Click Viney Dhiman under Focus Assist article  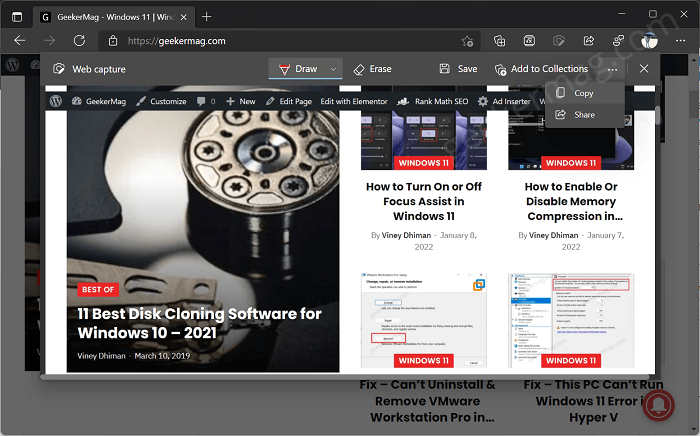click(x=406, y=235)
